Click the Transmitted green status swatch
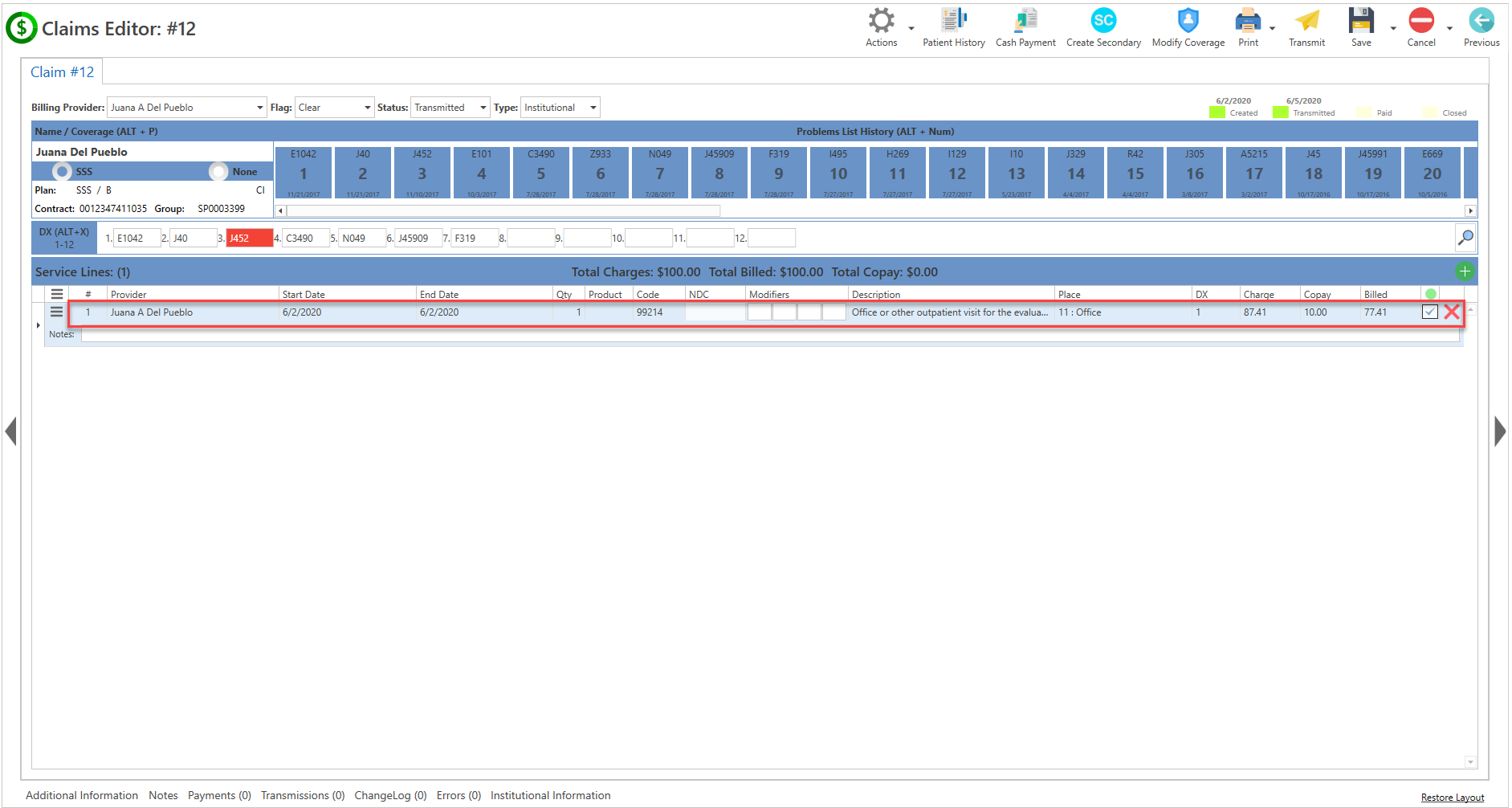1512x808 pixels. pos(1280,112)
